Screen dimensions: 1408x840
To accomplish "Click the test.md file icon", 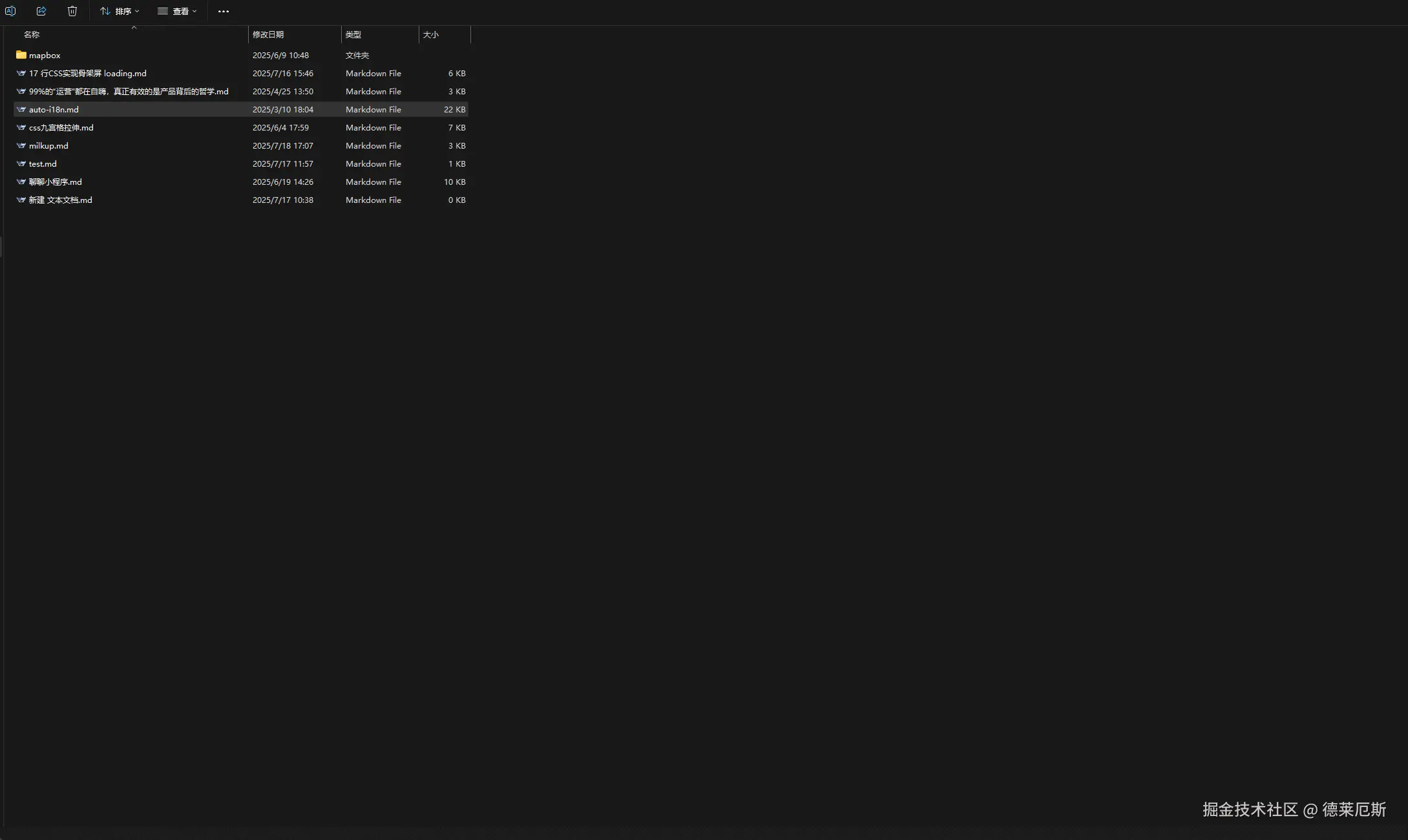I will tap(21, 163).
